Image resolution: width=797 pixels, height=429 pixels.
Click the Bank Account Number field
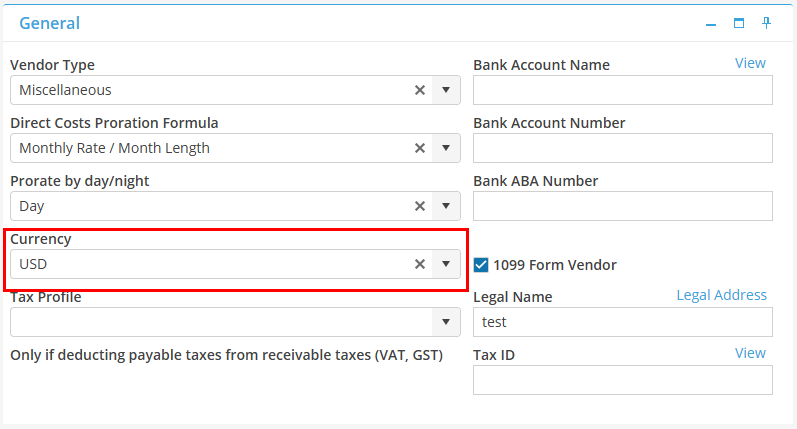coord(622,148)
